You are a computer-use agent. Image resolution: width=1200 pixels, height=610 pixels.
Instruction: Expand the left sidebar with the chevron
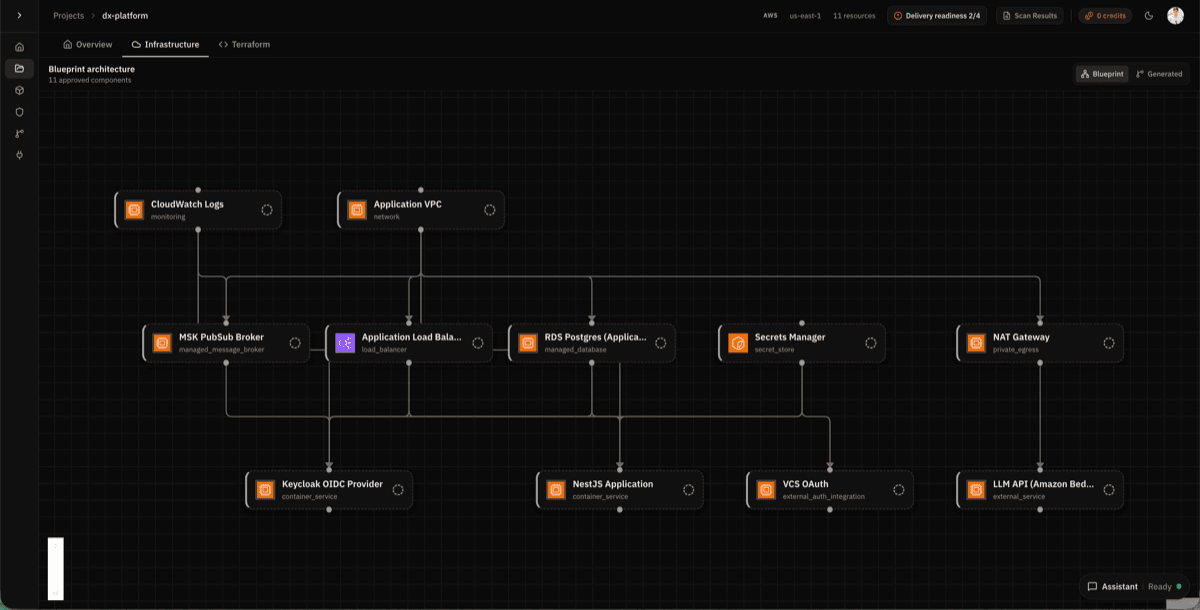[x=19, y=15]
